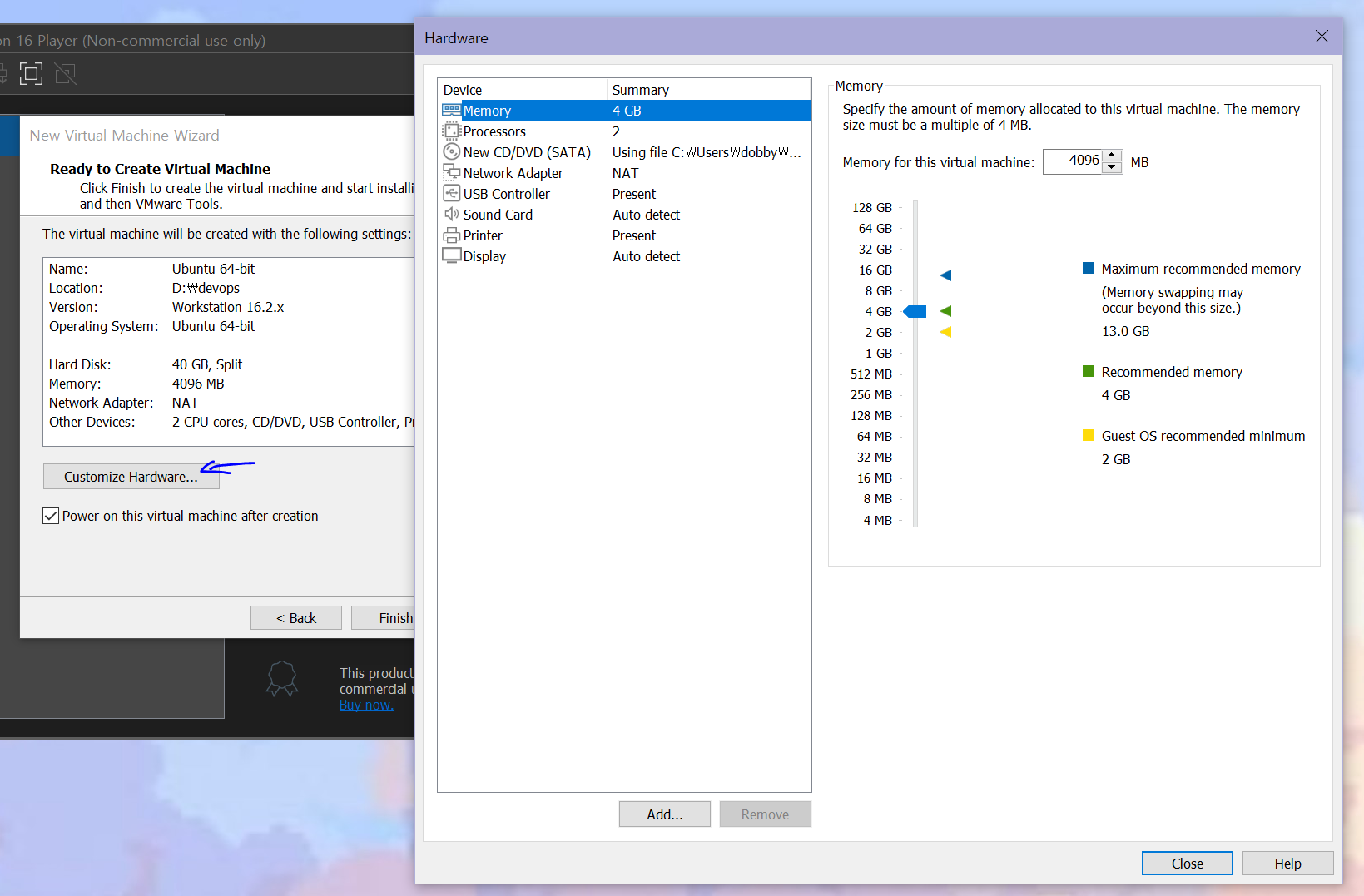The width and height of the screenshot is (1364, 896).
Task: Select the Sound Card speaker icon
Action: click(452, 215)
